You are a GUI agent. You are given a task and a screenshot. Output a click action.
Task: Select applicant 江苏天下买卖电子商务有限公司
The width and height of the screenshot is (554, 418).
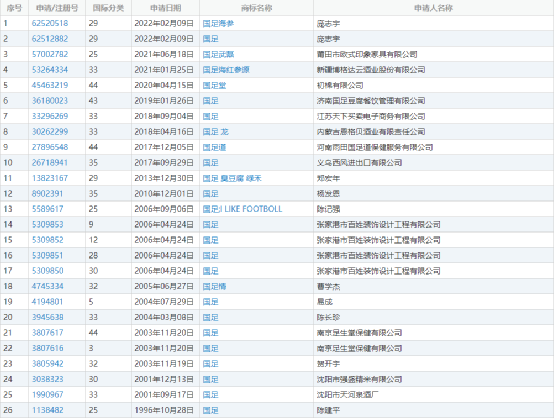pyautogui.click(x=371, y=116)
